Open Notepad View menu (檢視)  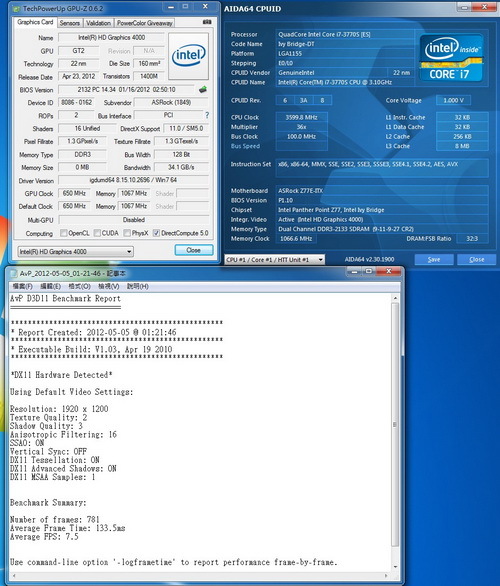[108, 286]
